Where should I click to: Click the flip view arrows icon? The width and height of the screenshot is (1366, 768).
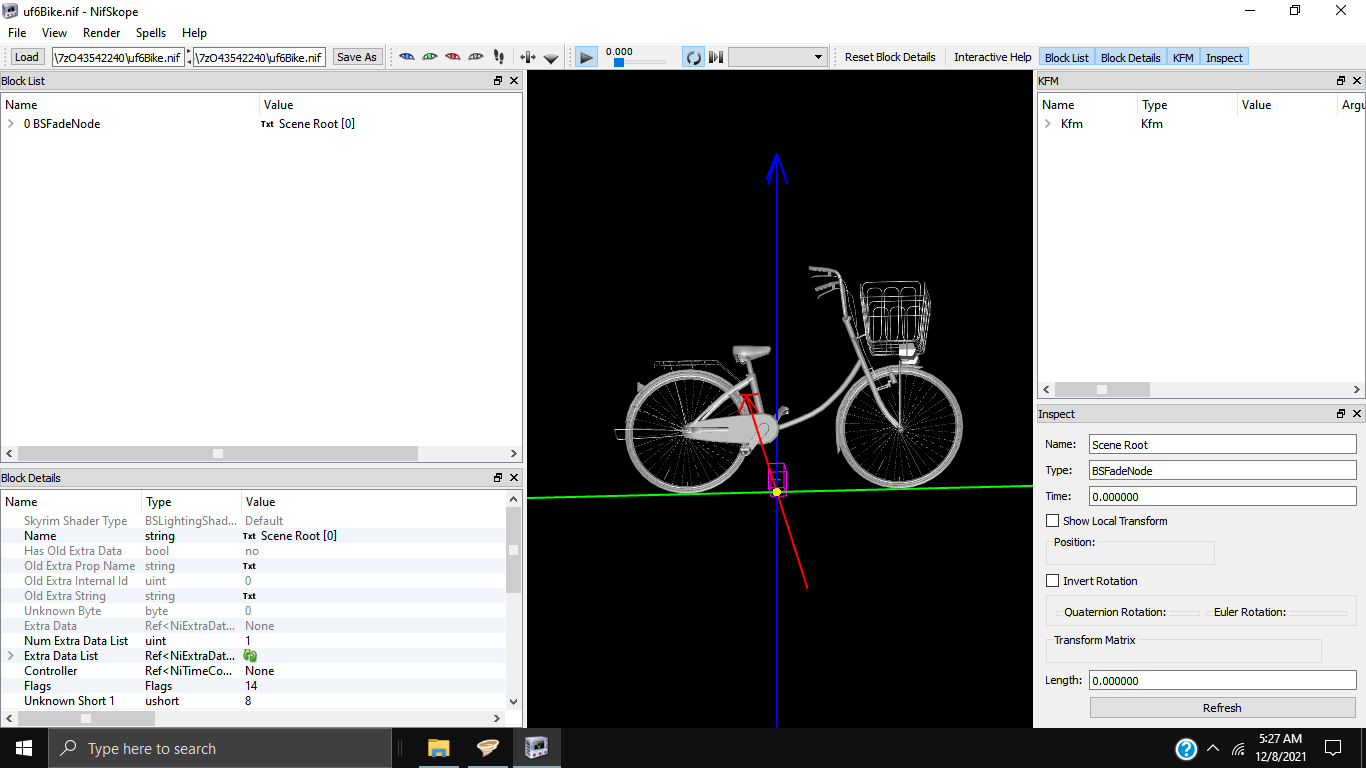tap(528, 57)
